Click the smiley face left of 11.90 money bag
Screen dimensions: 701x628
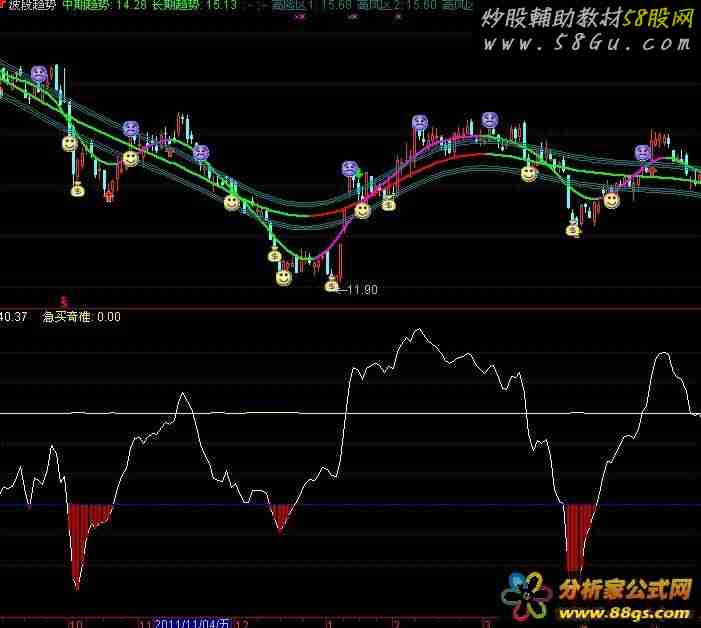284,278
